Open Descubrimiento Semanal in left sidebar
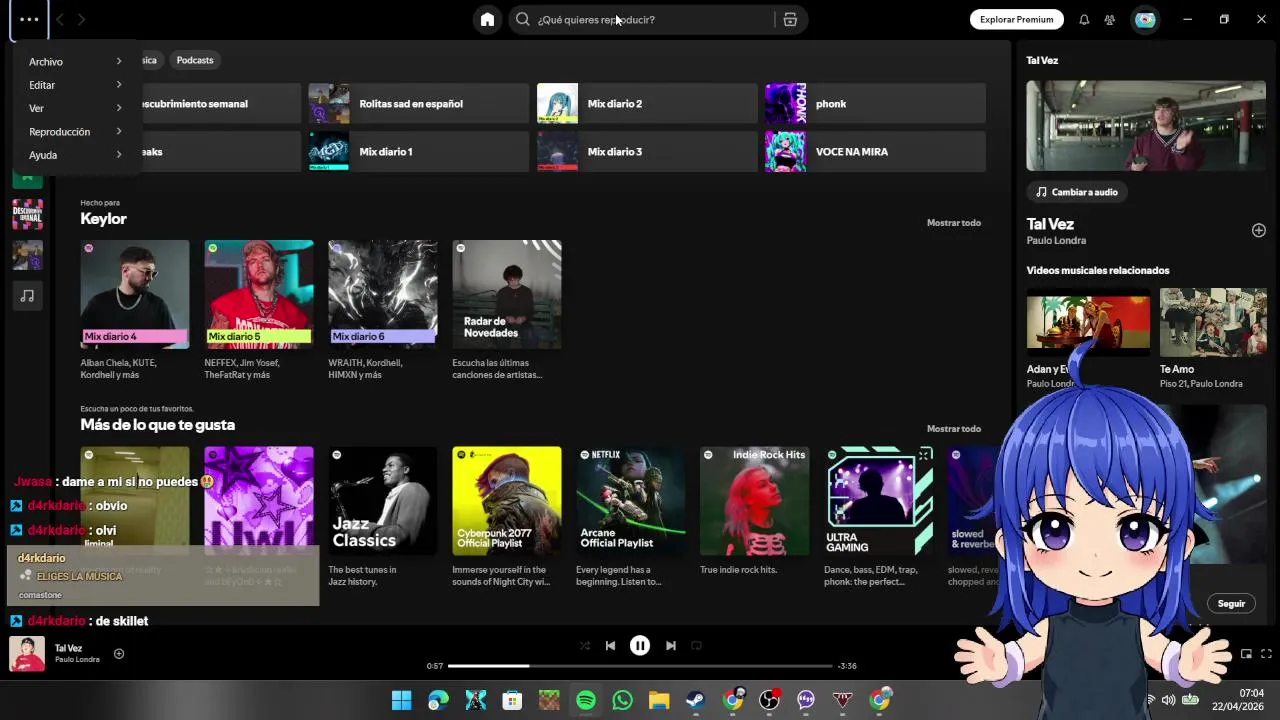Image resolution: width=1280 pixels, height=720 pixels. (x=28, y=215)
